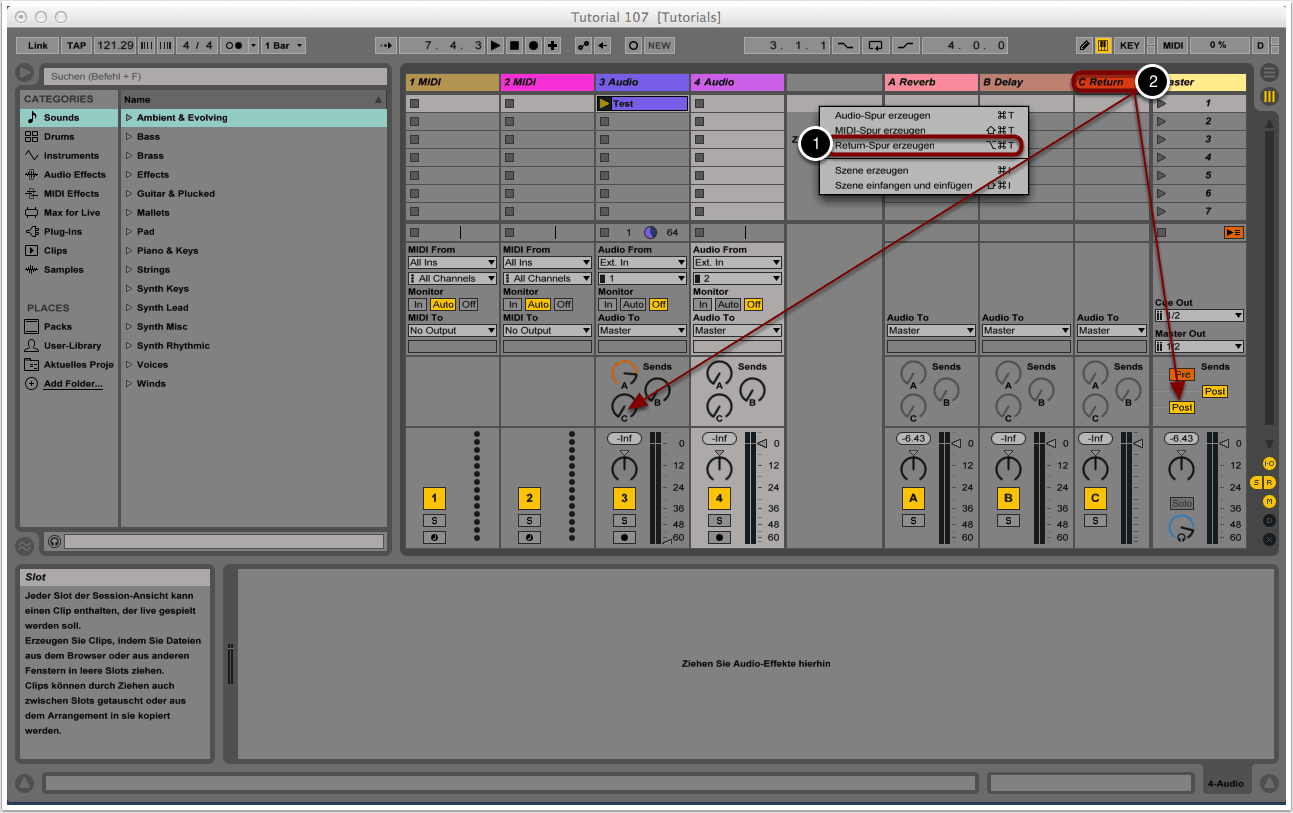Expand the Guitar & Plucked folder
1293x813 pixels.
click(x=129, y=194)
